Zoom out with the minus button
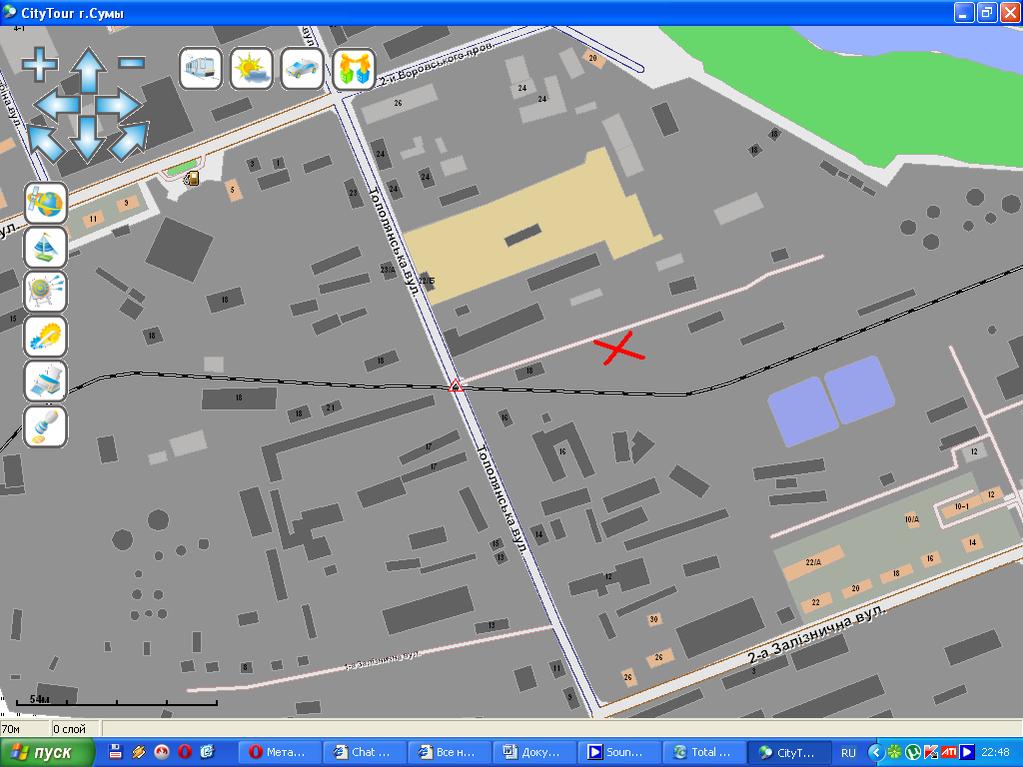This screenshot has width=1023, height=767. tap(132, 62)
